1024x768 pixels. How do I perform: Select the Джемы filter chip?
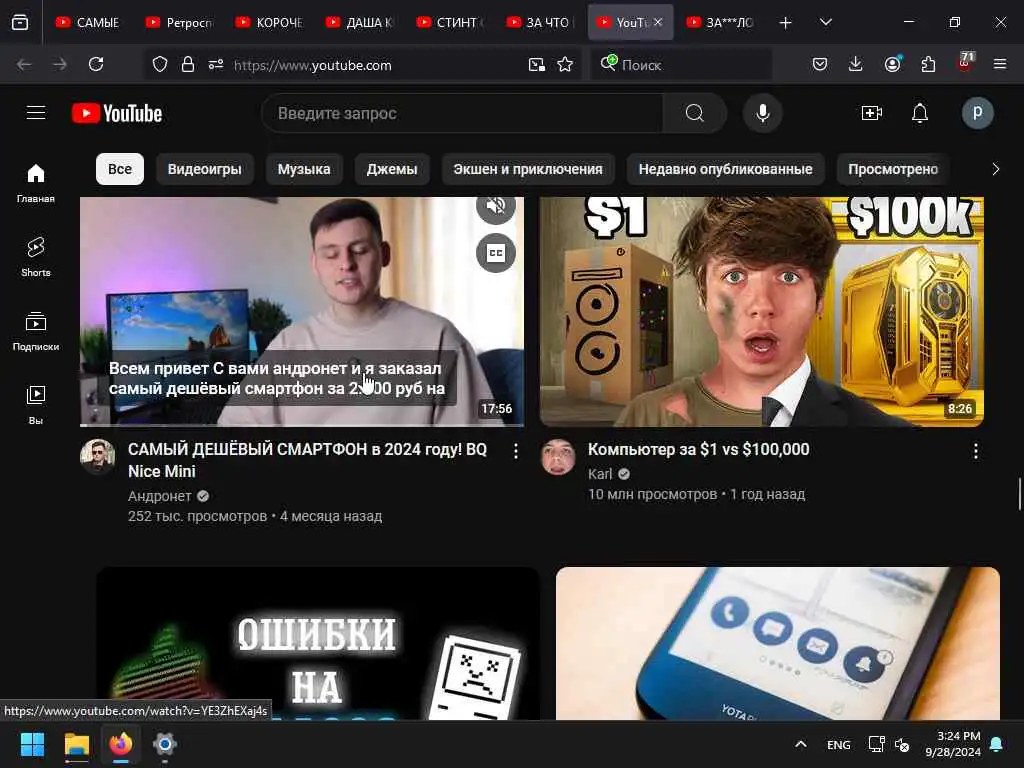392,169
